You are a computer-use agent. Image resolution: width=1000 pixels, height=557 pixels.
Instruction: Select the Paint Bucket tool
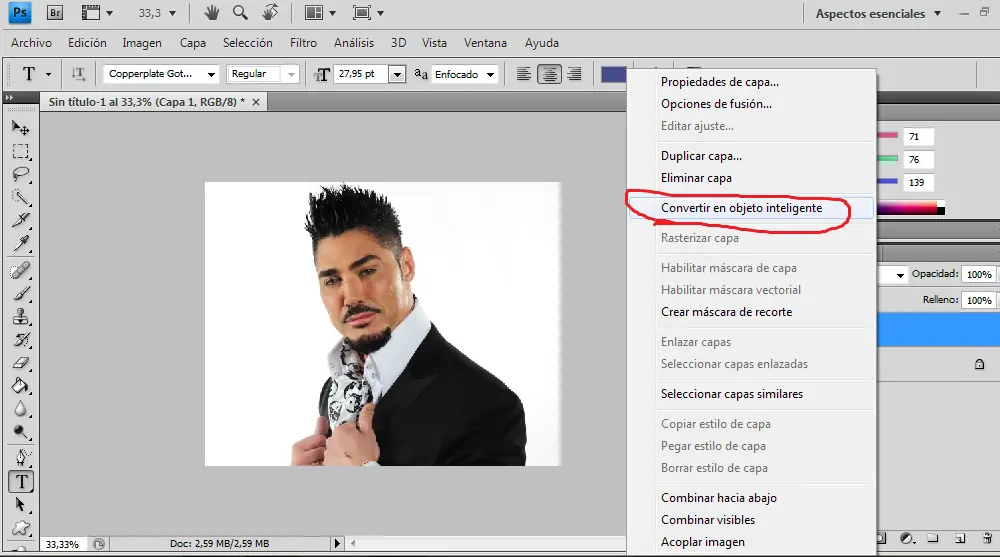tap(20, 387)
